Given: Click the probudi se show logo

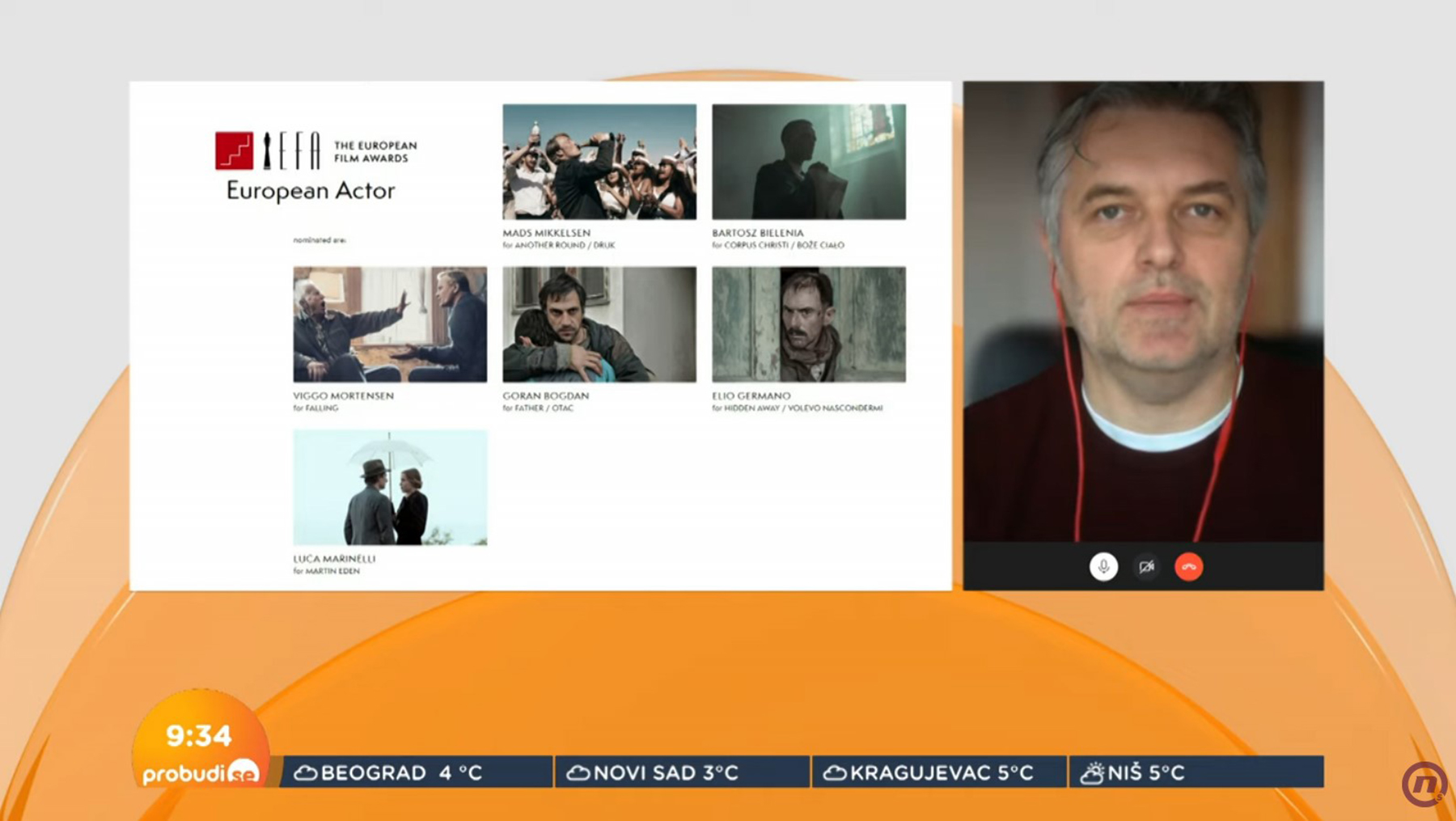Looking at the screenshot, I should (201, 773).
